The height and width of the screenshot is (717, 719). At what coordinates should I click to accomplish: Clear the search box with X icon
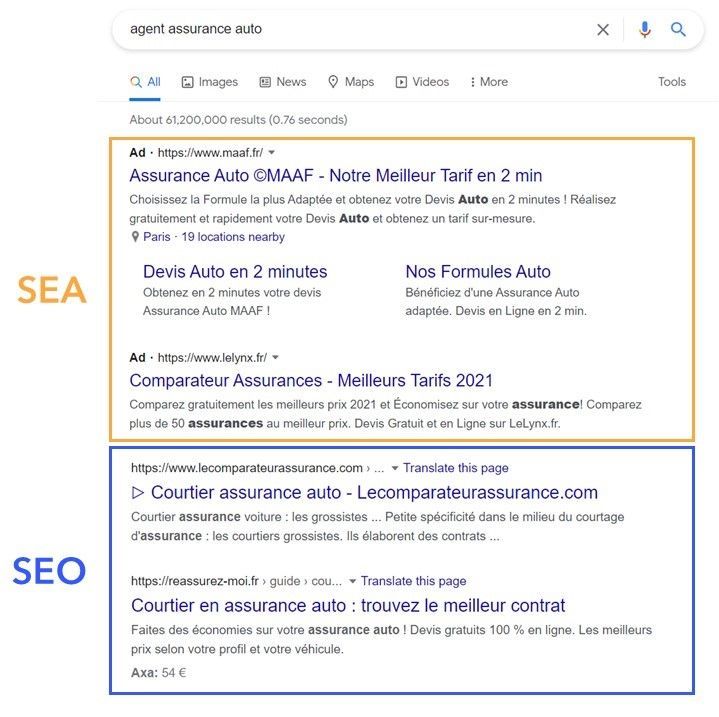(603, 30)
